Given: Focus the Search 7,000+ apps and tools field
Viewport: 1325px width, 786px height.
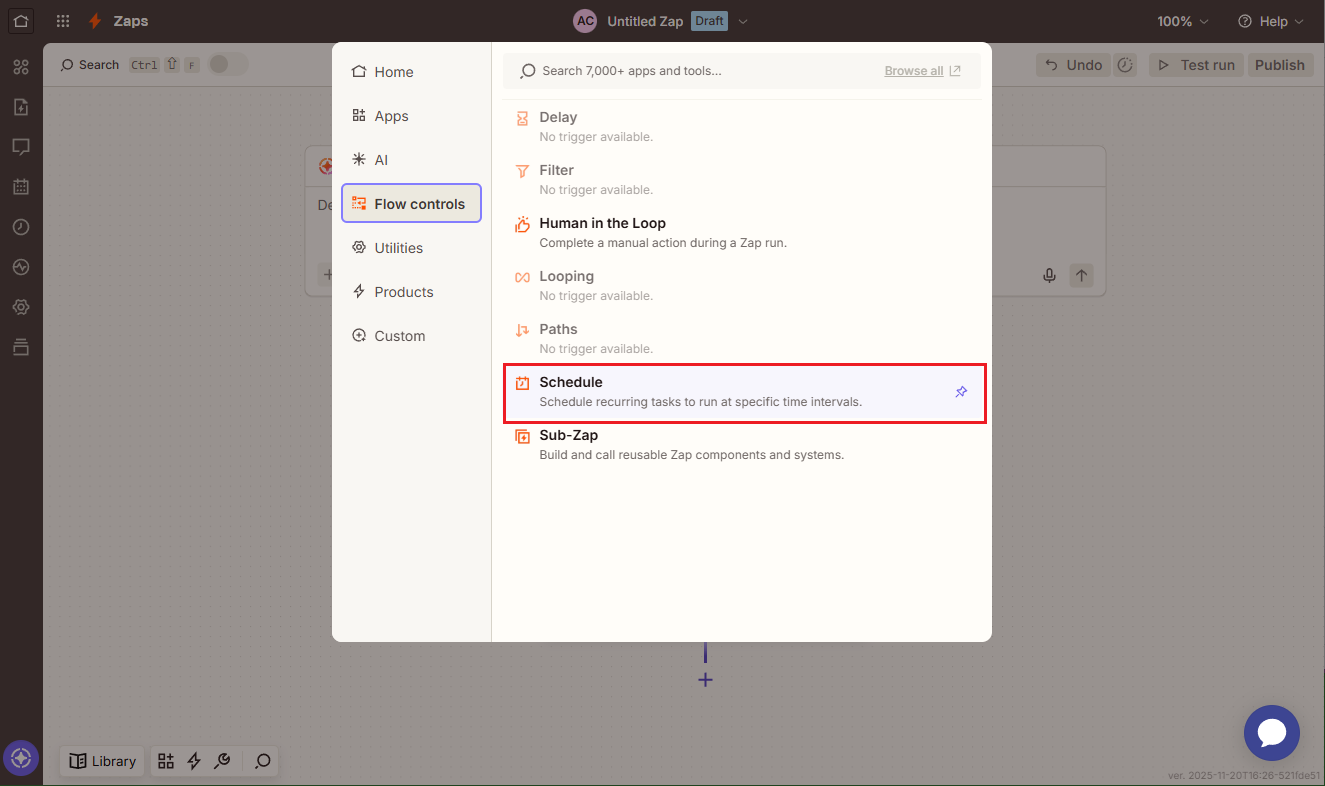Looking at the screenshot, I should point(742,71).
